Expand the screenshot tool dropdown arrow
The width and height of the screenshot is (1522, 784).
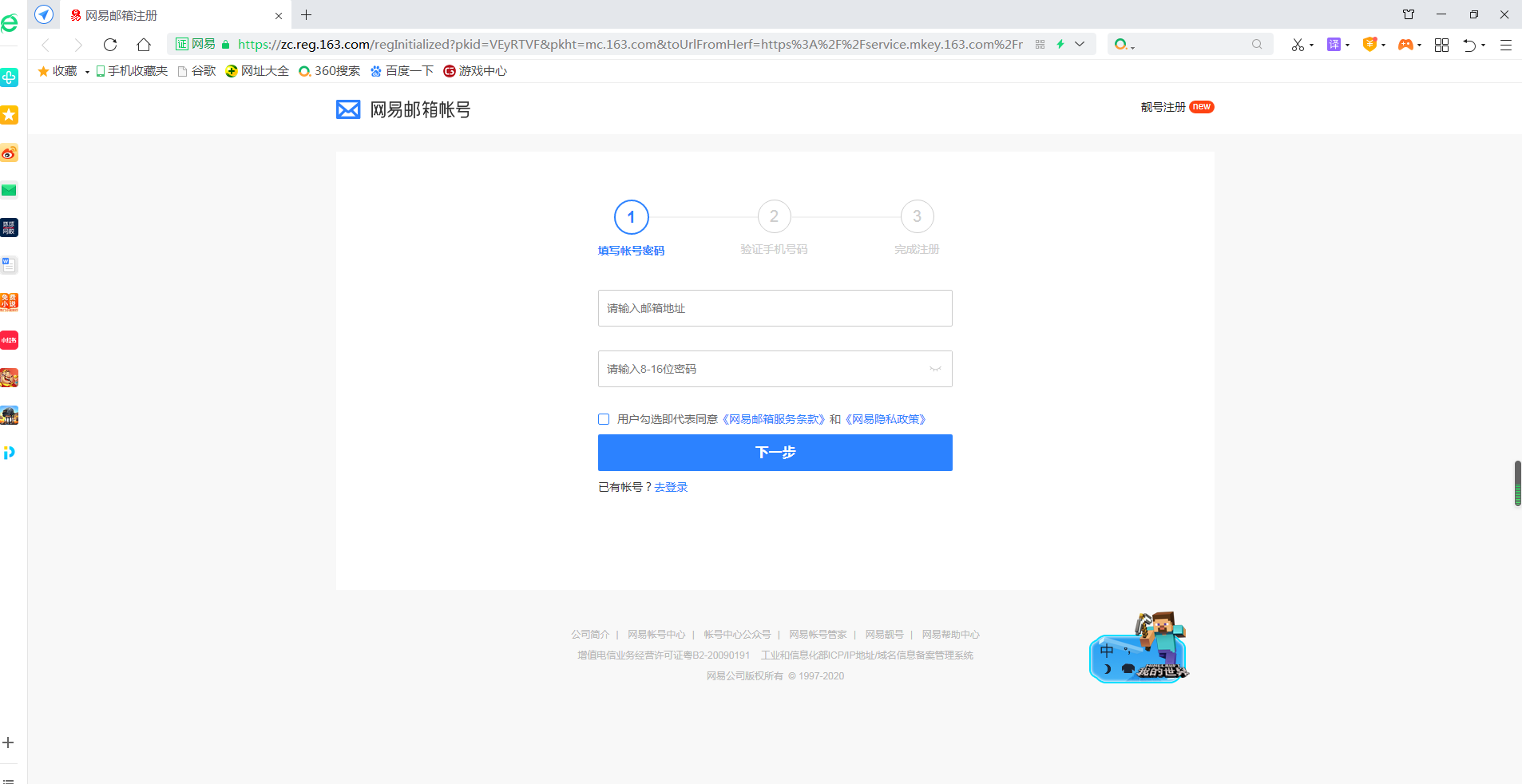[1312, 46]
